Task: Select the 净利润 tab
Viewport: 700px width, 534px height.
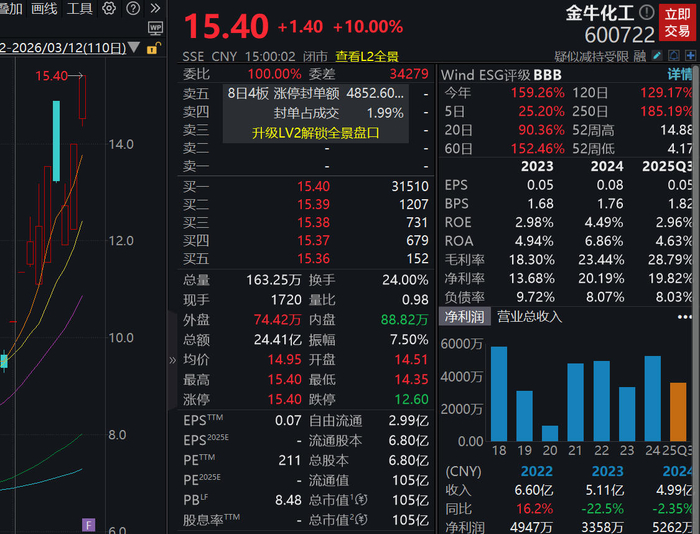Action: [x=464, y=317]
